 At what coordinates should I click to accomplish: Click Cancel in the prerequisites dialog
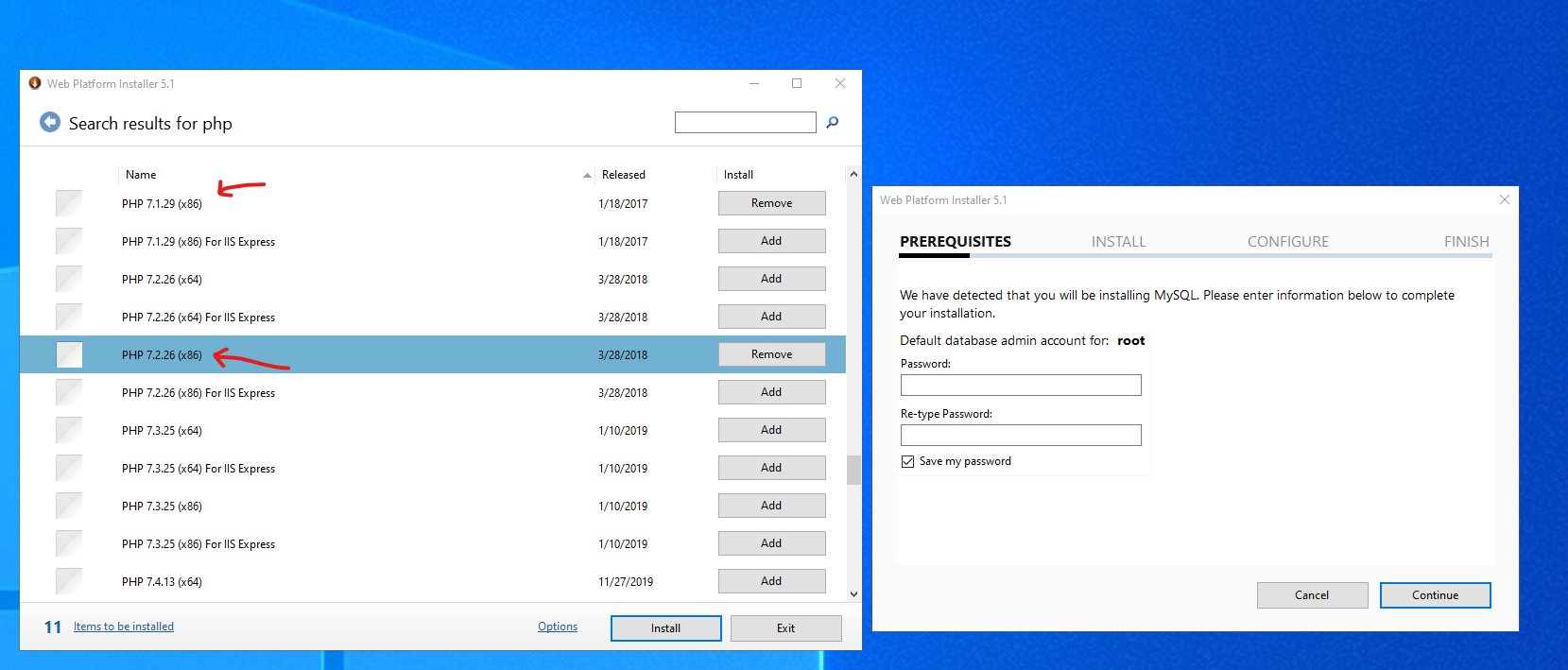[1312, 595]
